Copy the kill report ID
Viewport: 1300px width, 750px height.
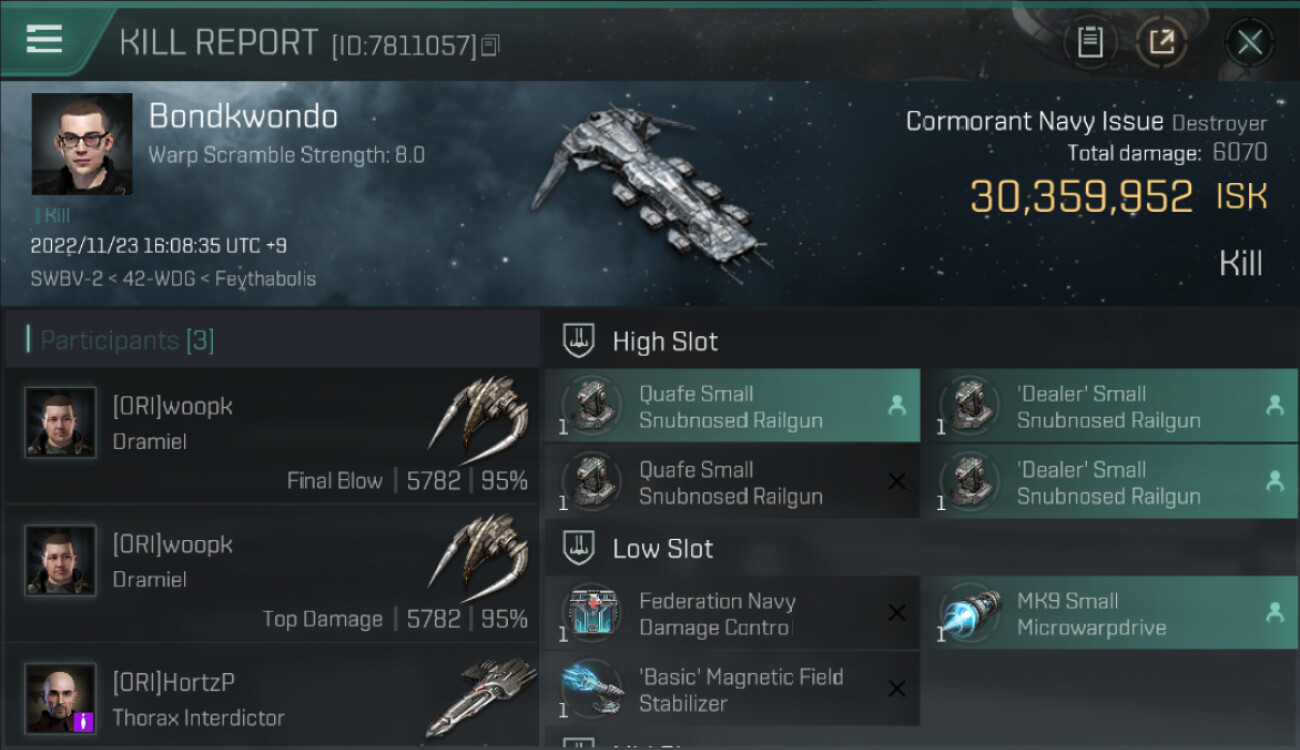(490, 45)
